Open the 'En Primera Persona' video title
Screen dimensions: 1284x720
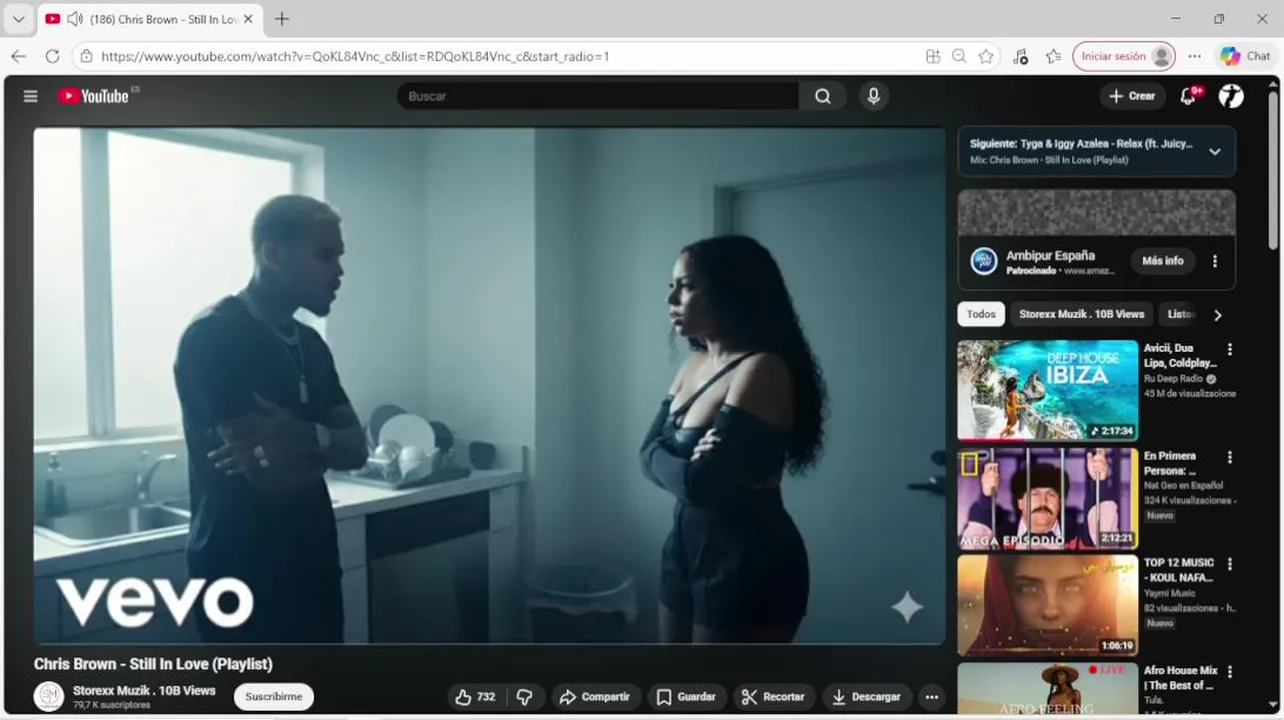point(1171,463)
